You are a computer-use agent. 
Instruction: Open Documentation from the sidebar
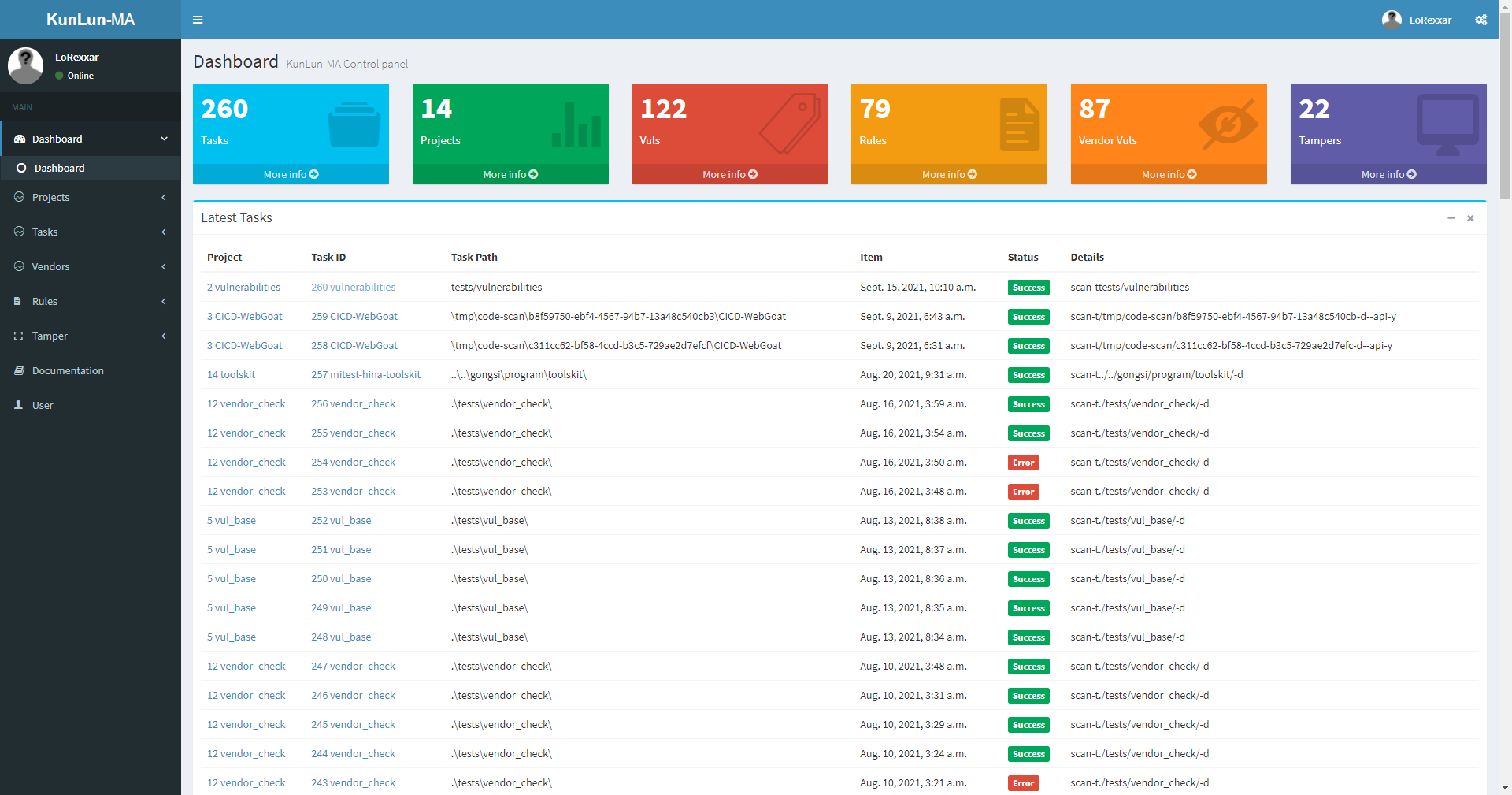pos(68,370)
